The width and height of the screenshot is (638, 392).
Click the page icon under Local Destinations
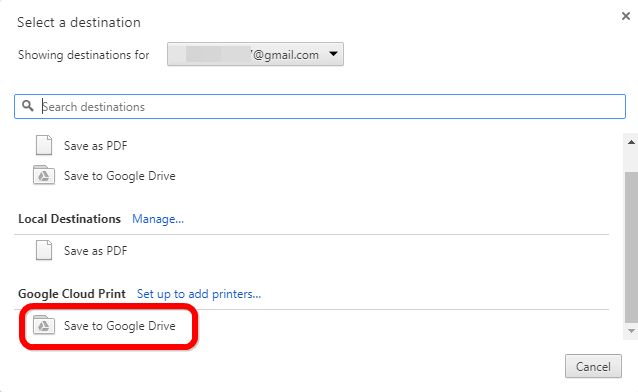(44, 250)
